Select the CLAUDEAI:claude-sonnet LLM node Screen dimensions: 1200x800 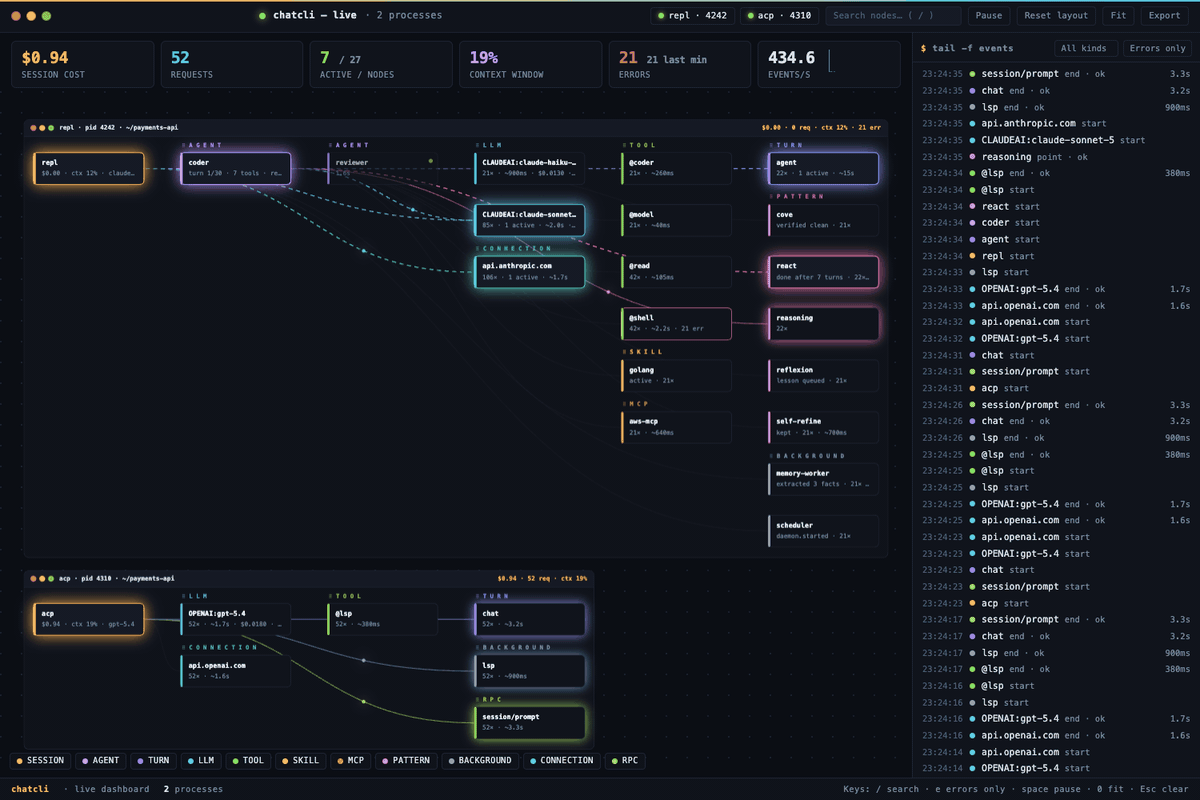point(529,220)
